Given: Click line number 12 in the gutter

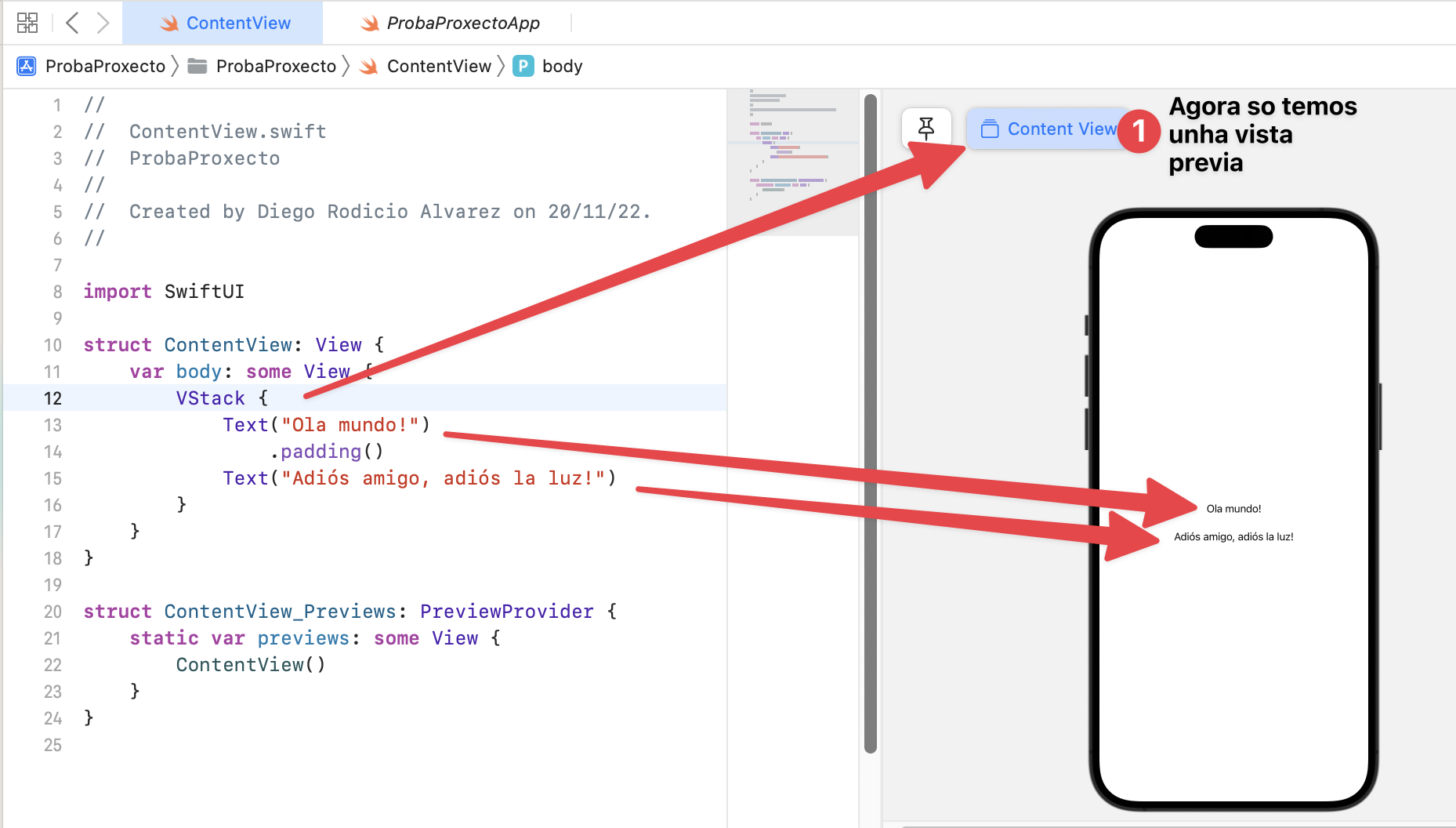Looking at the screenshot, I should pos(53,398).
